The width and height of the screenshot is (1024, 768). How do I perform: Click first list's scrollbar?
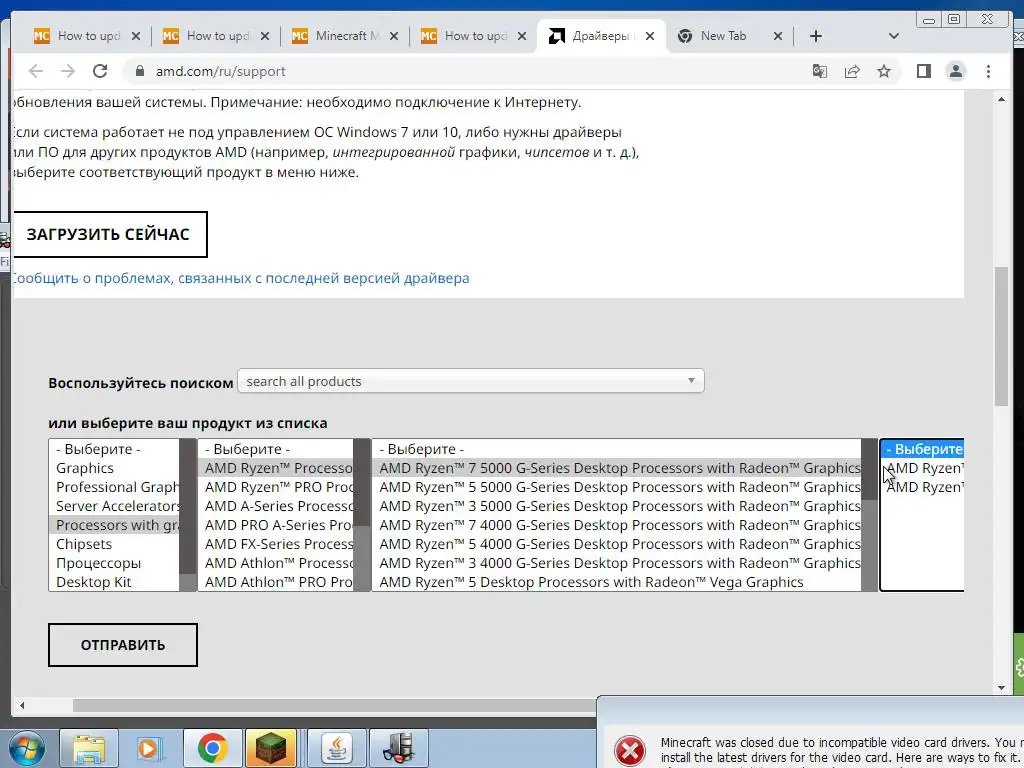click(x=188, y=515)
